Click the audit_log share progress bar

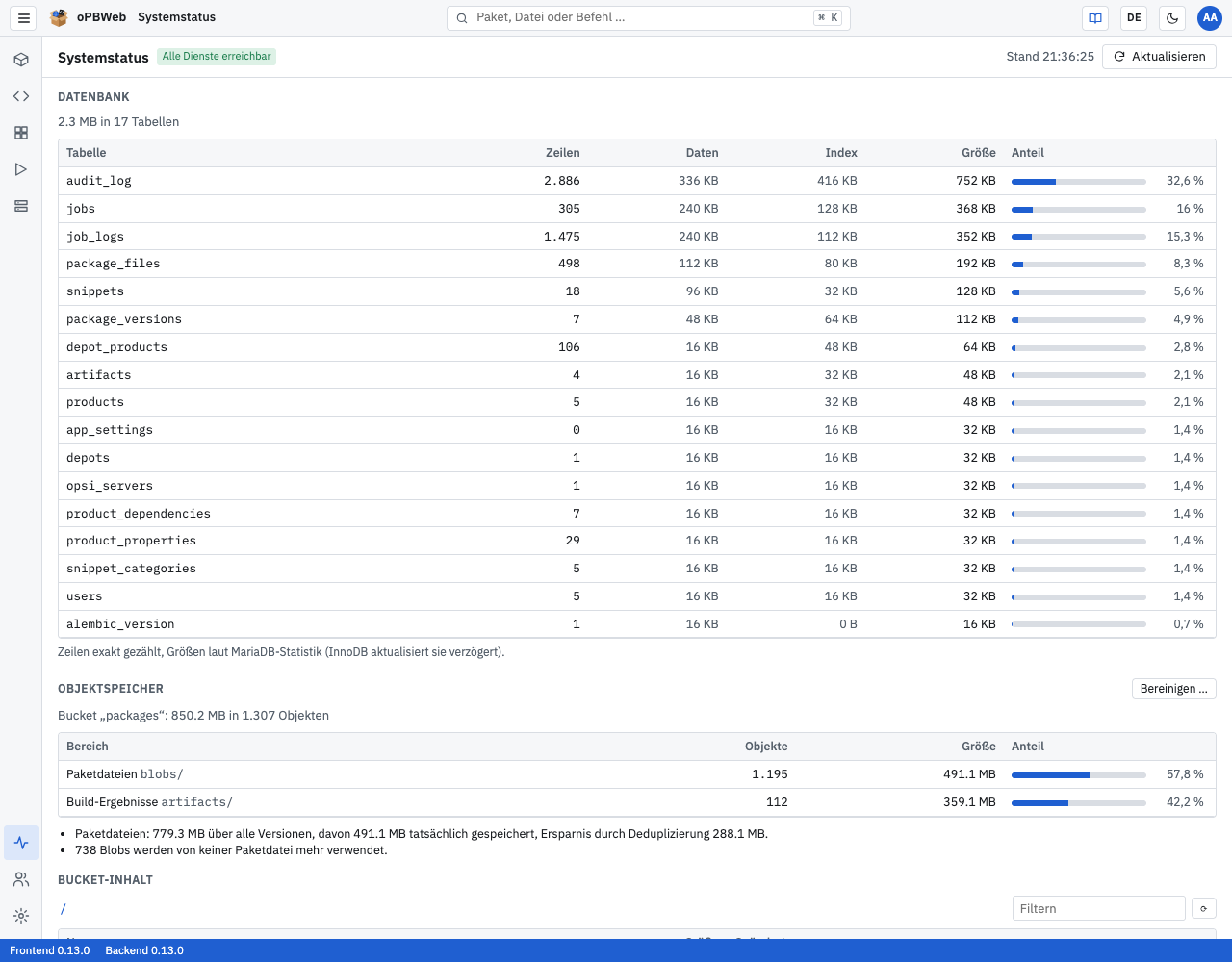(1078, 181)
